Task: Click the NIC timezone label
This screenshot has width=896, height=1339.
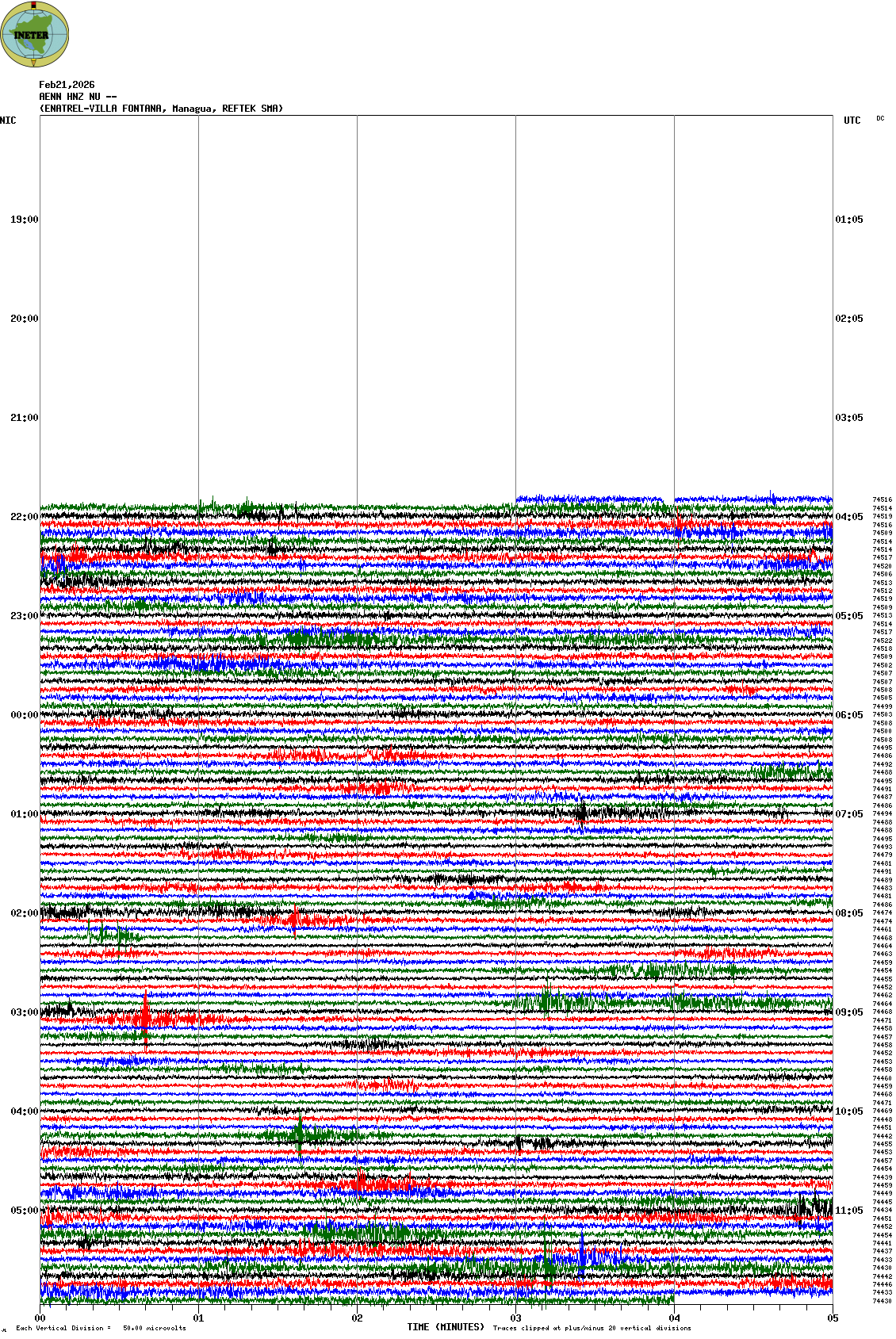Action: tap(8, 121)
